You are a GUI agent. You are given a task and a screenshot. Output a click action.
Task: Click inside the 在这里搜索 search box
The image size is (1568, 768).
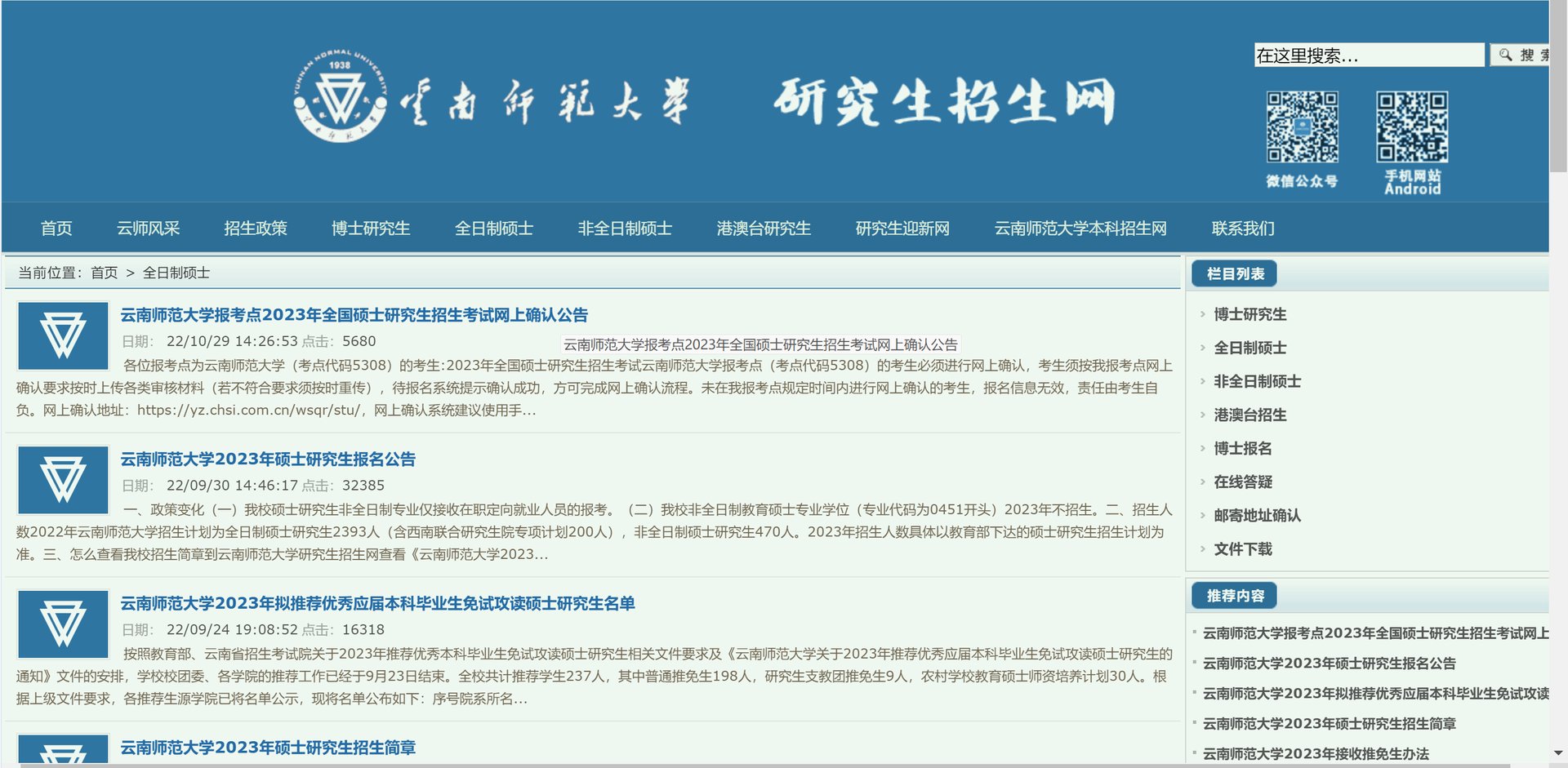click(x=1370, y=55)
